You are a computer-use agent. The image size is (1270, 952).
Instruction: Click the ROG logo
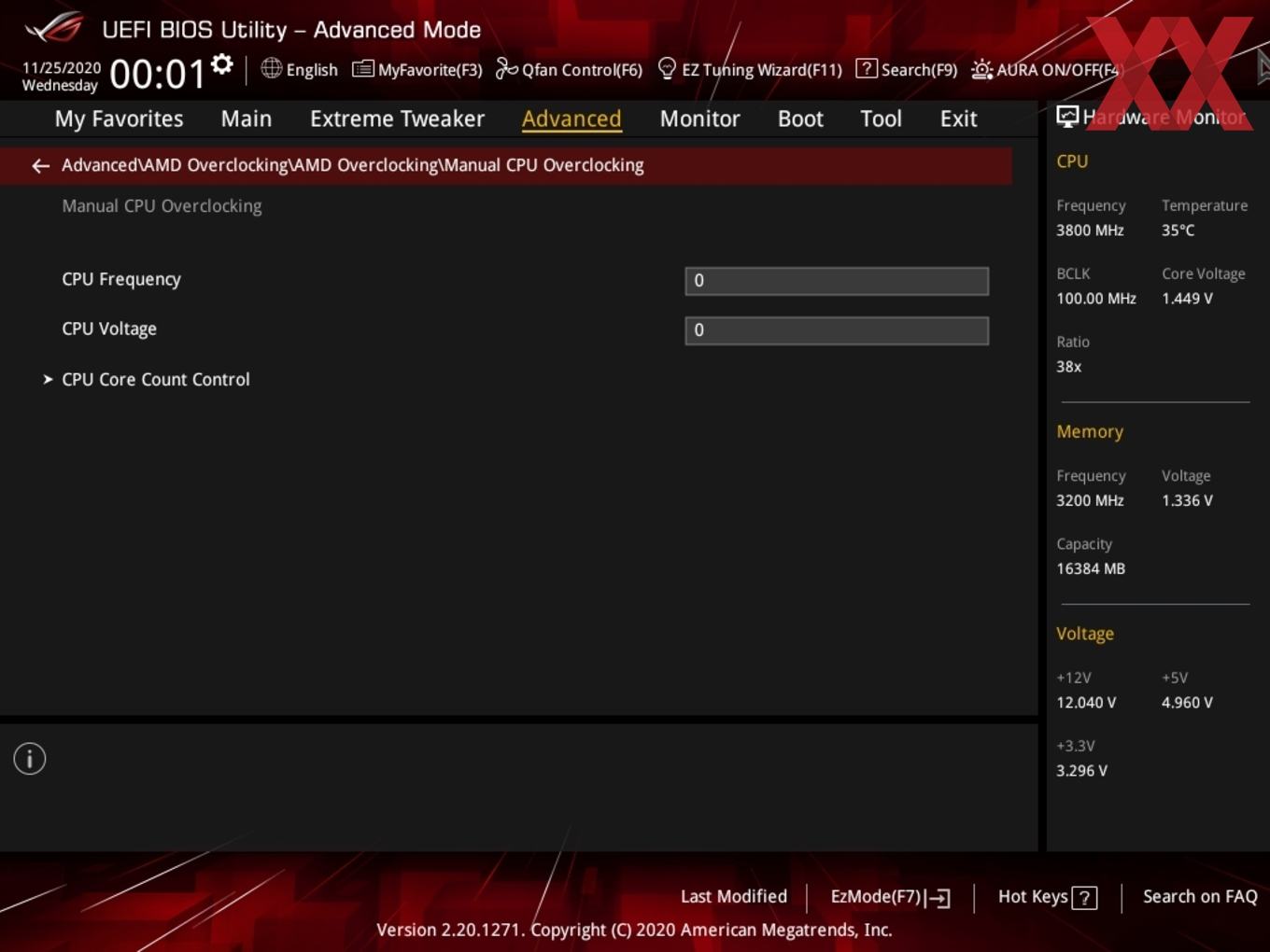(53, 28)
